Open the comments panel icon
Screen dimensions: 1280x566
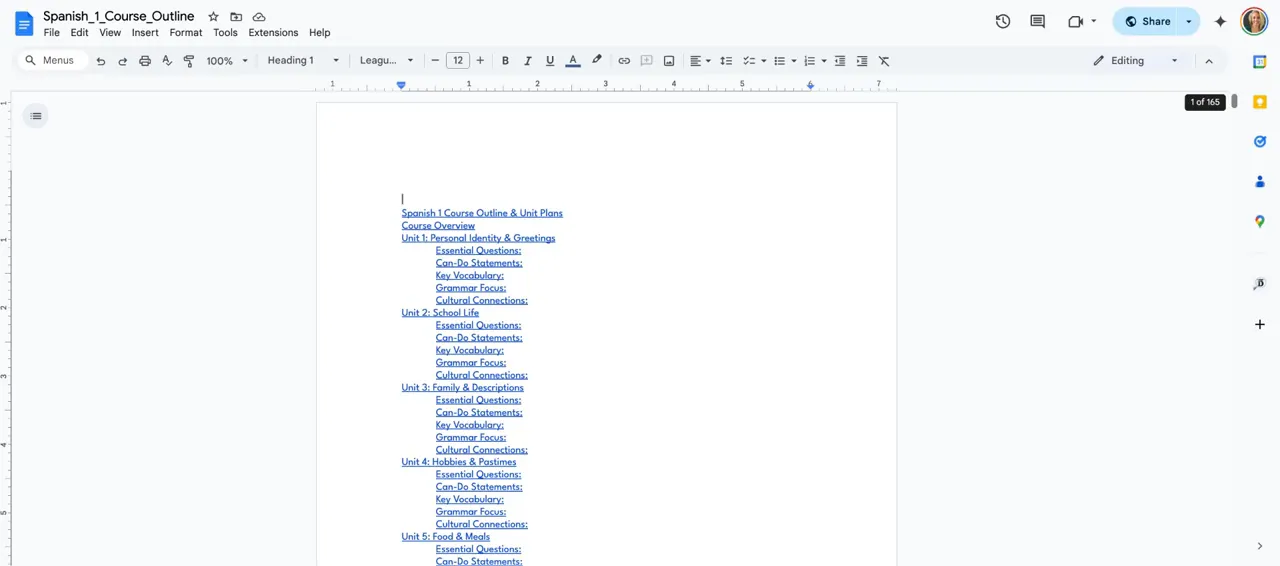1037,21
